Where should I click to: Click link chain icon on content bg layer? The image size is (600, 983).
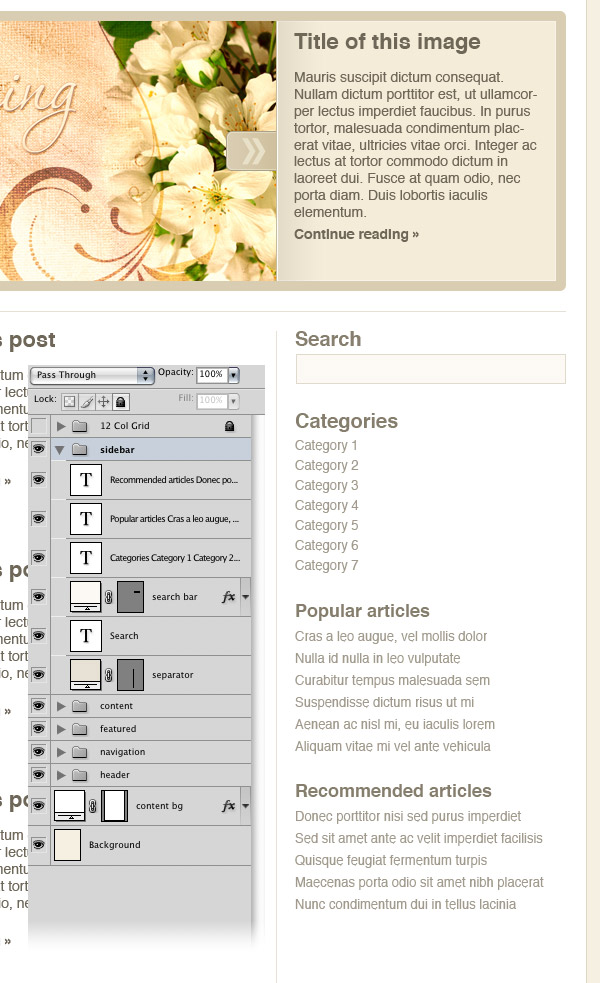[x=93, y=806]
